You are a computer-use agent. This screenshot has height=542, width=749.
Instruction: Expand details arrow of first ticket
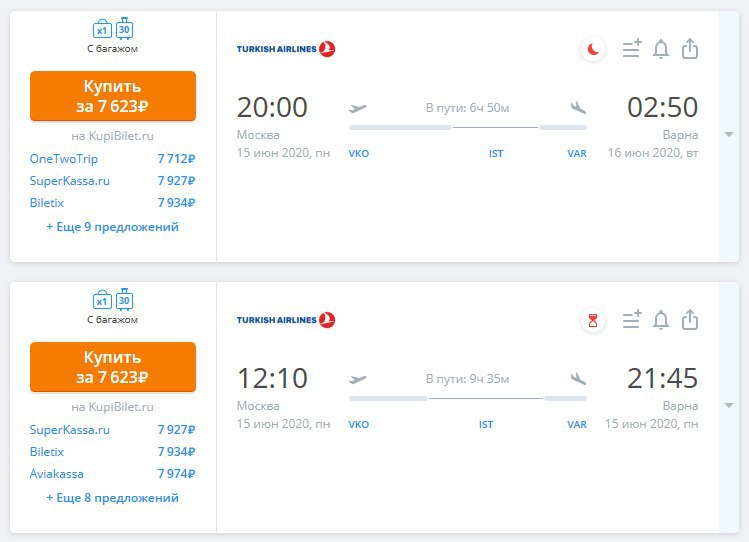click(729, 134)
